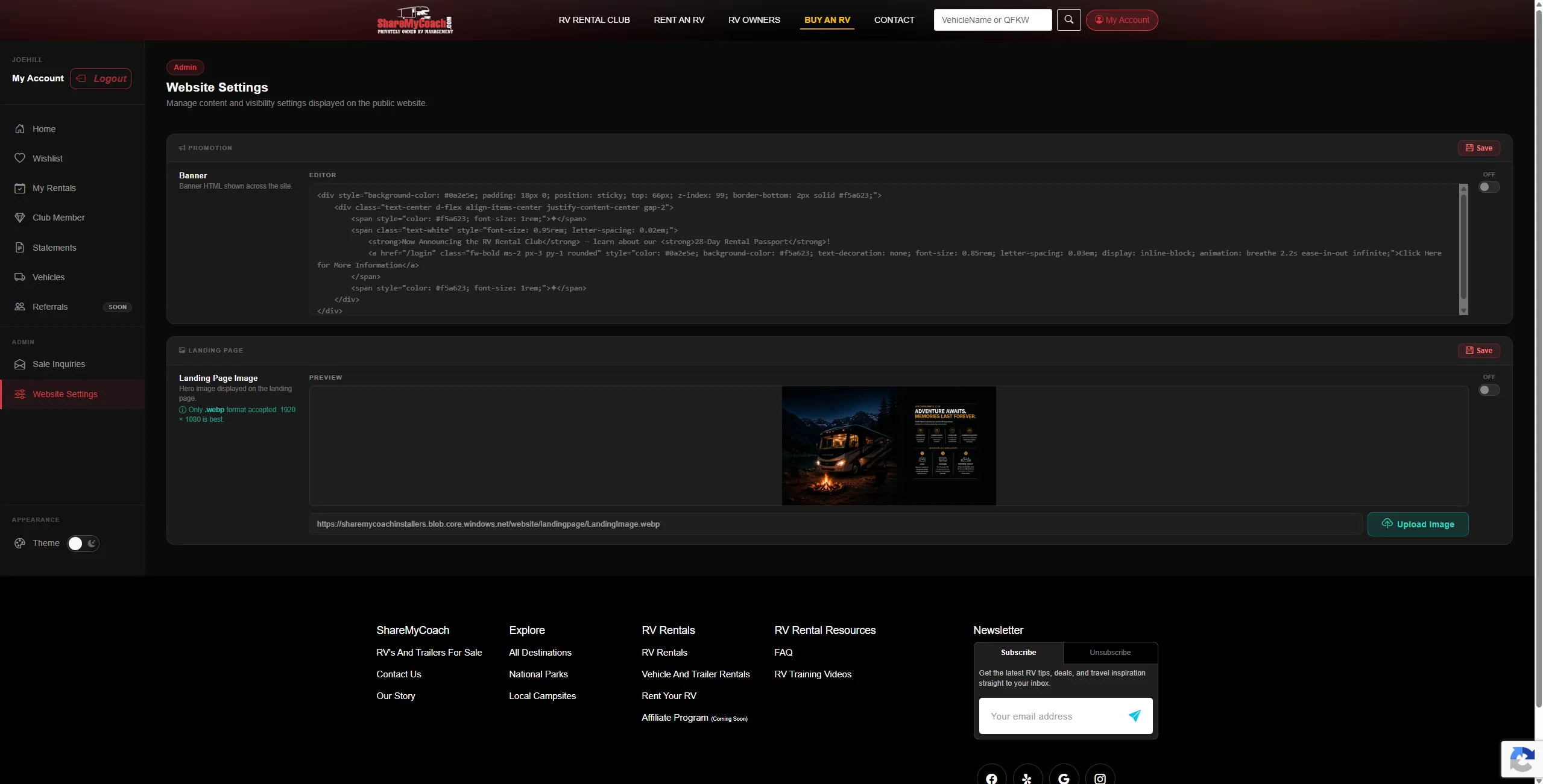This screenshot has height=784, width=1543.
Task: Open Local Campsites footer link
Action: click(542, 696)
